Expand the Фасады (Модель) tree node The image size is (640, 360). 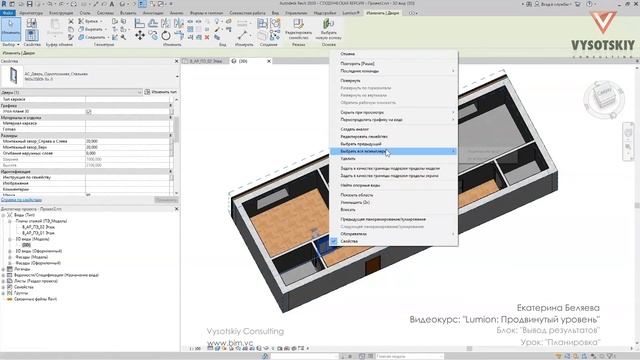10,257
